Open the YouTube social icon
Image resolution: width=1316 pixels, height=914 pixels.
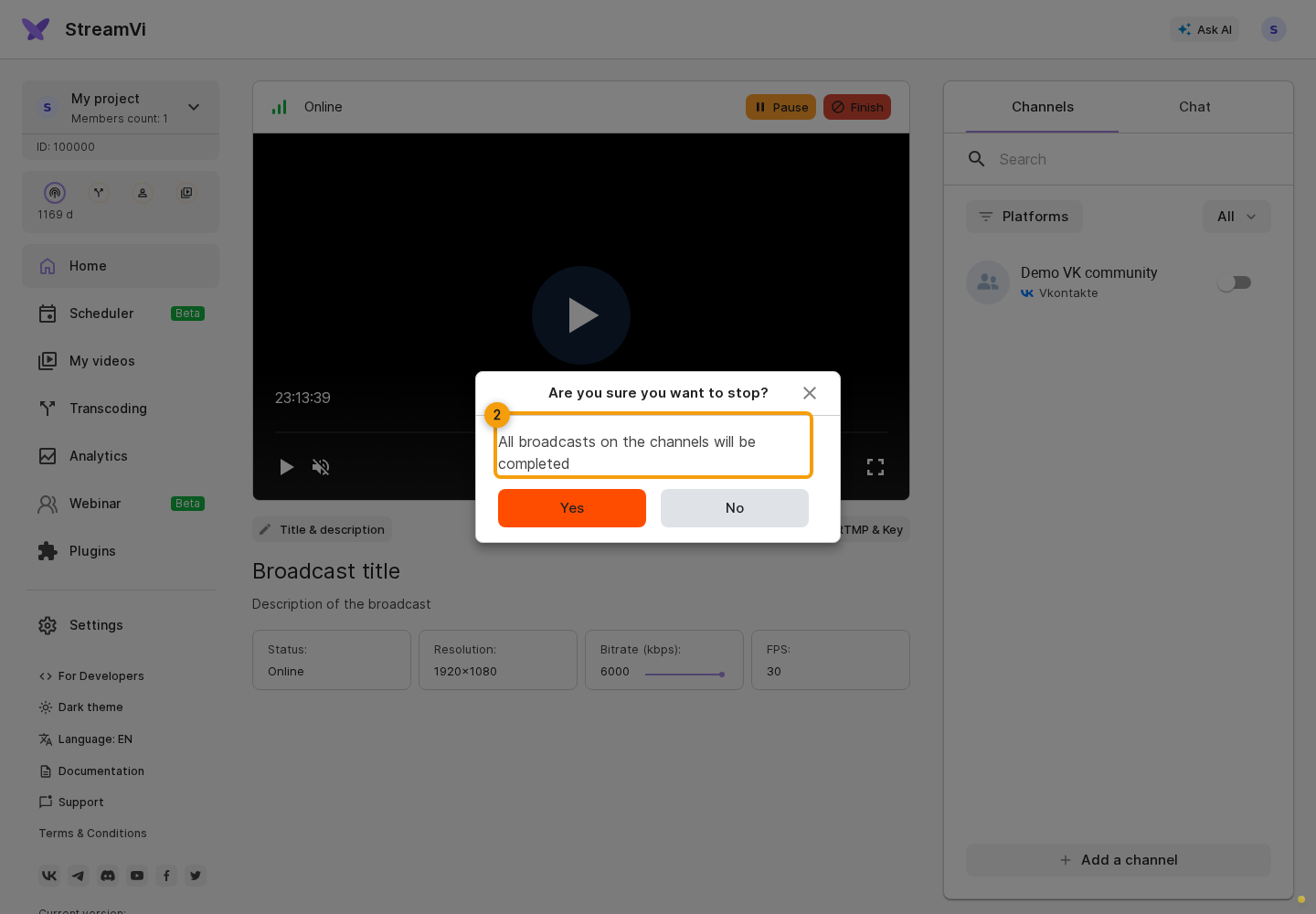pyautogui.click(x=137, y=876)
